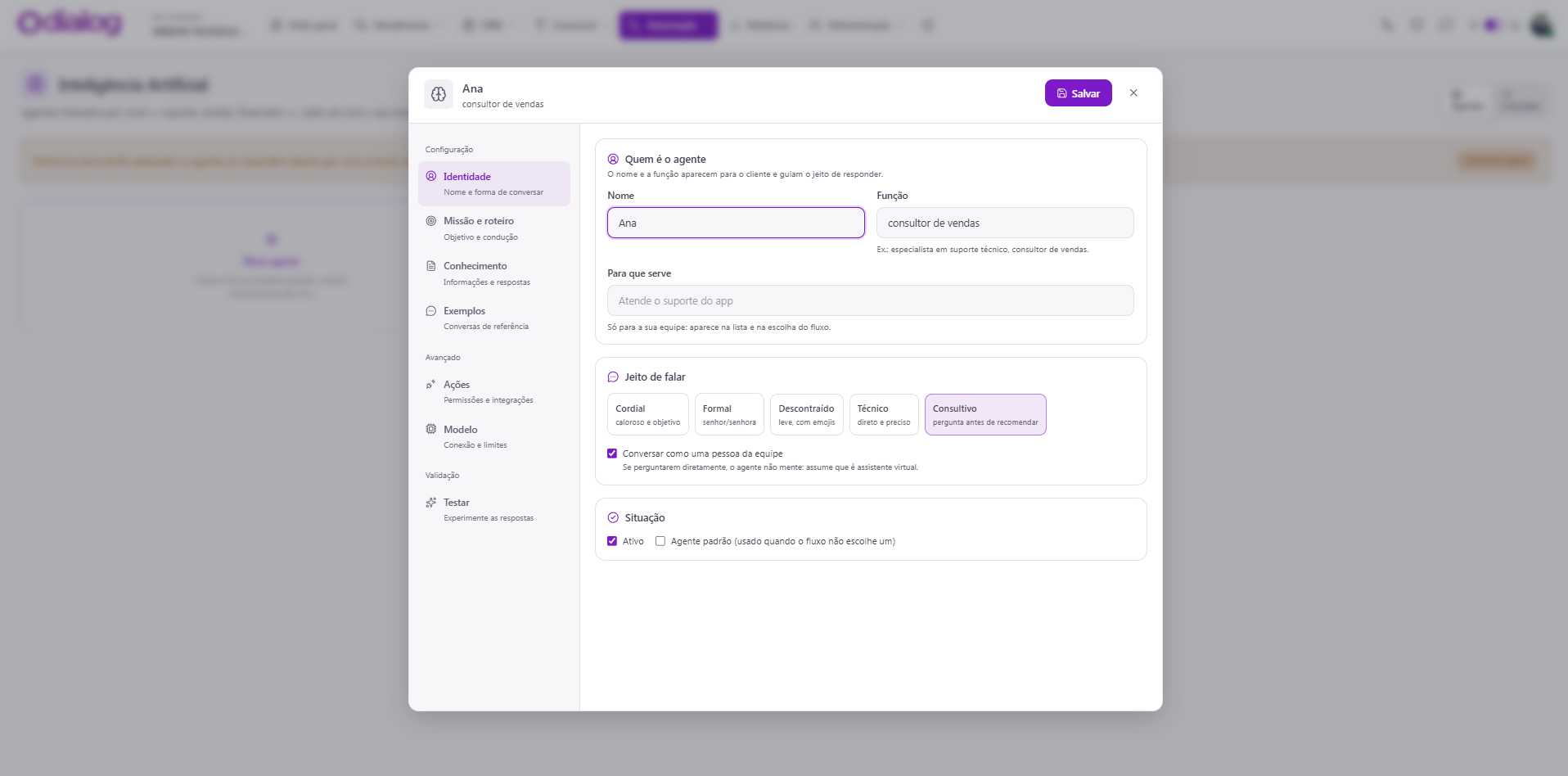Viewport: 1568px width, 776px height.
Task: Click the brain agent icon beside Ana
Action: 439,94
